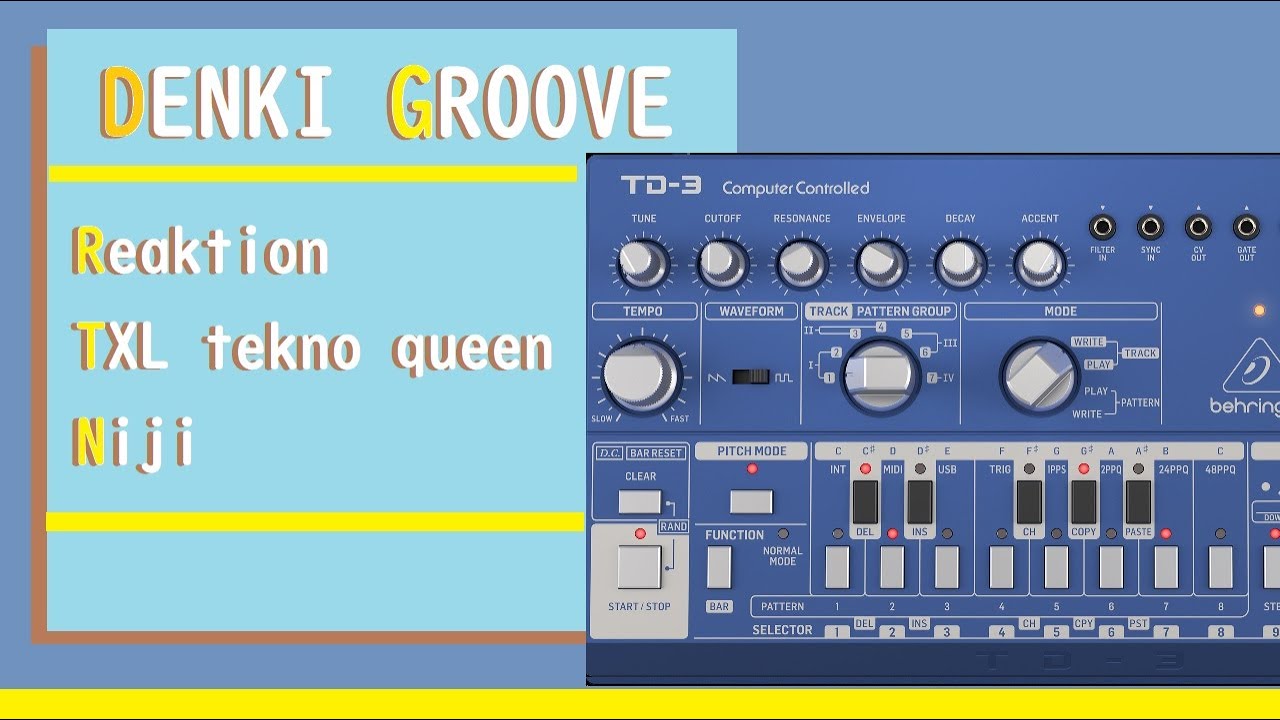Click pattern 4 key (F note)
This screenshot has height=720, width=1280.
1001,567
